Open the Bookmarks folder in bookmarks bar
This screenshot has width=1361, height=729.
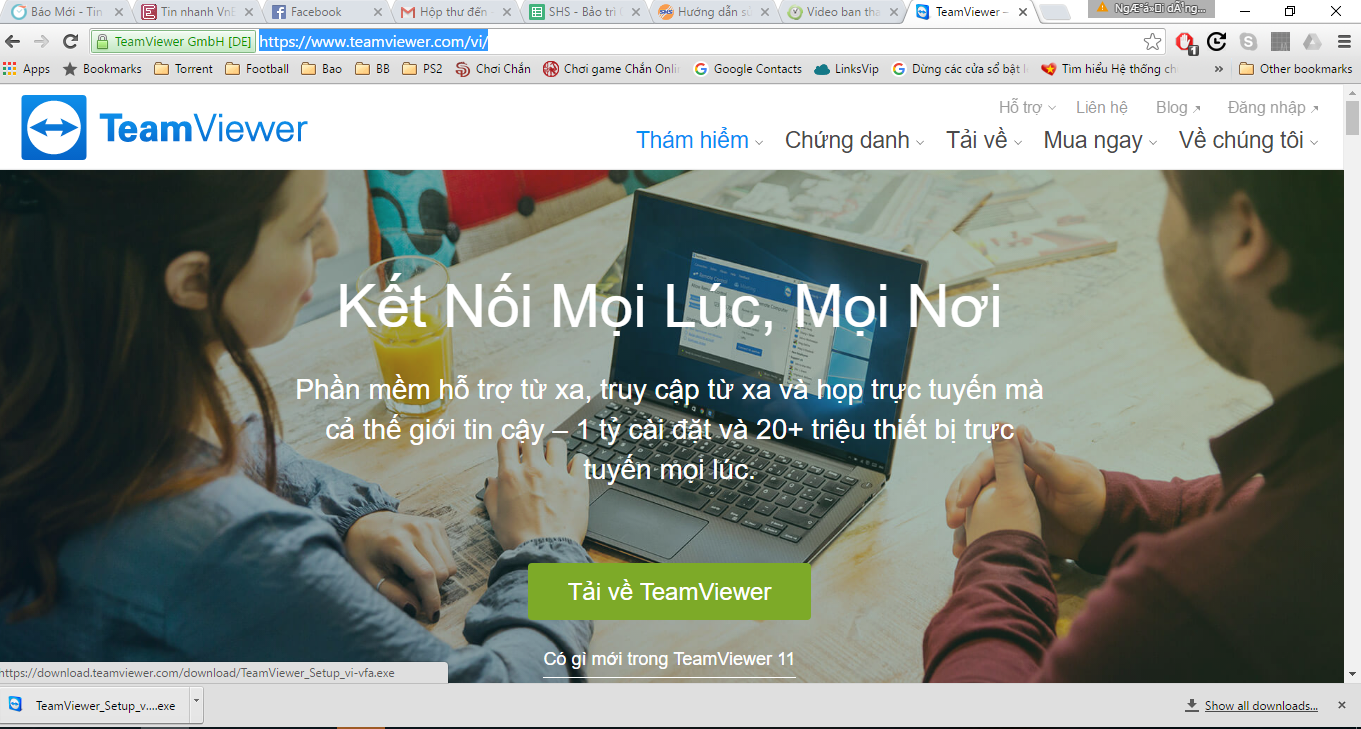(x=102, y=69)
